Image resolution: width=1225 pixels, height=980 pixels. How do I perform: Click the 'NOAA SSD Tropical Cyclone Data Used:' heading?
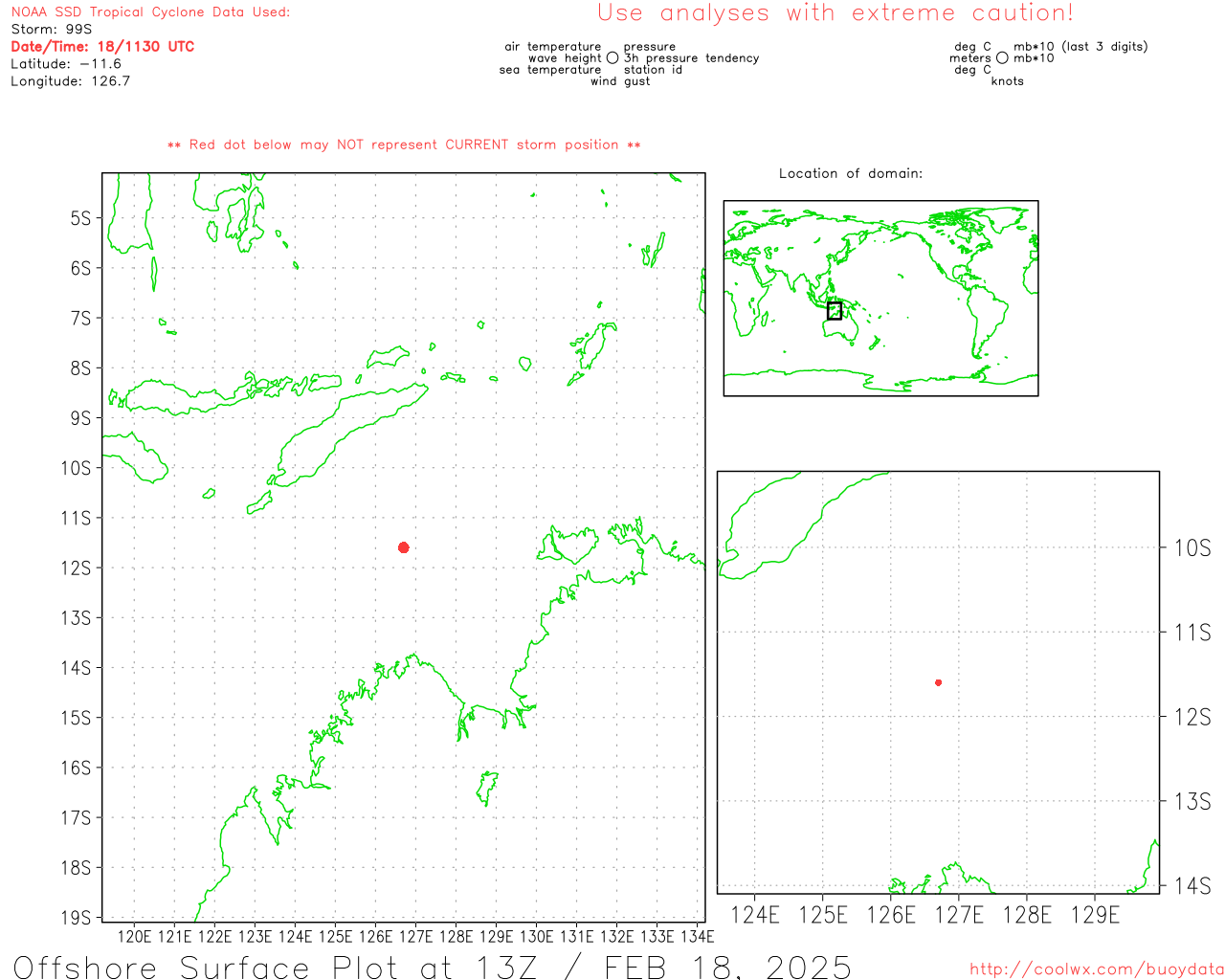pos(150,12)
